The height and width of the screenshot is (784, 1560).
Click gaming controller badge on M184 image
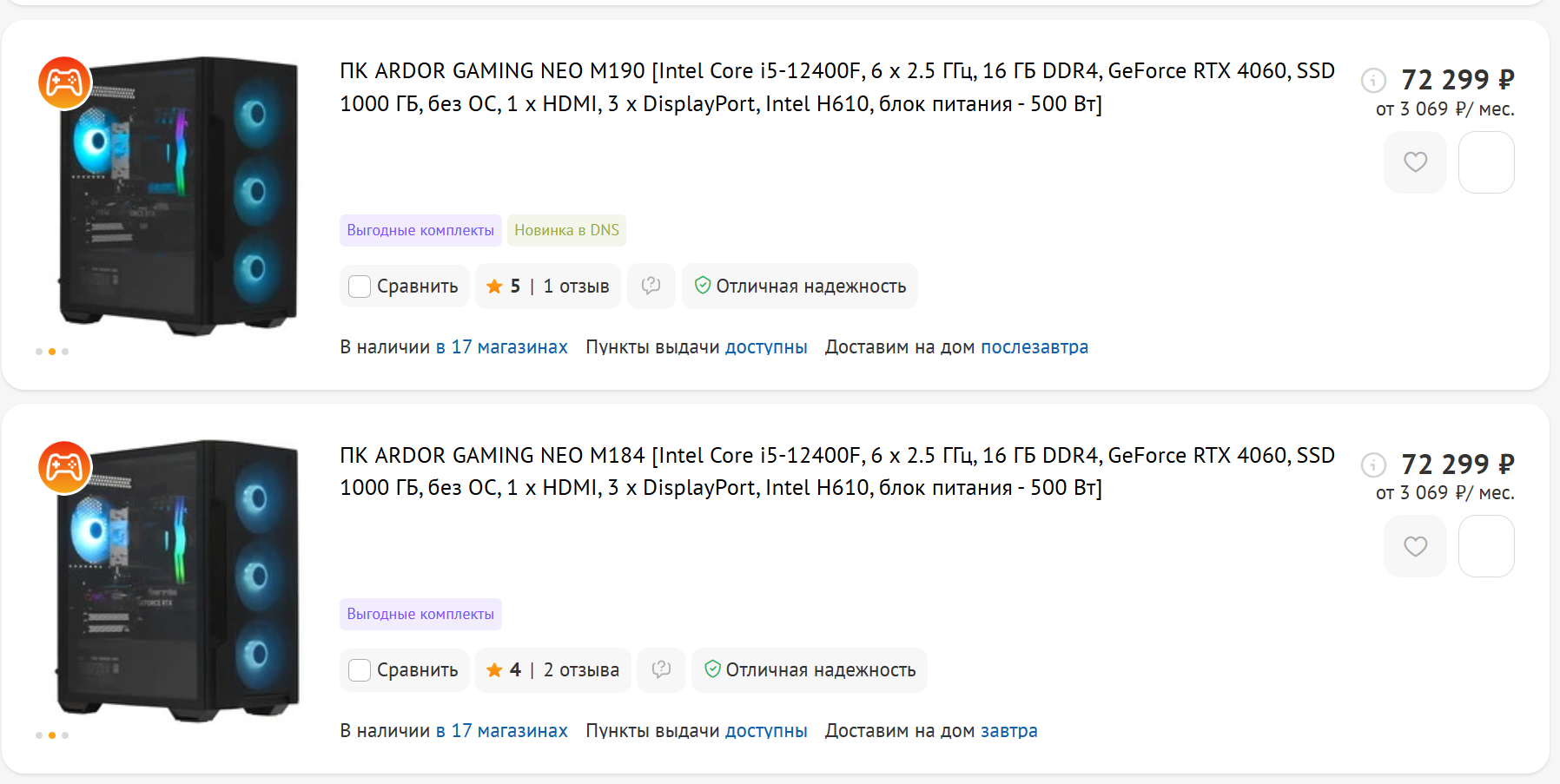(64, 467)
